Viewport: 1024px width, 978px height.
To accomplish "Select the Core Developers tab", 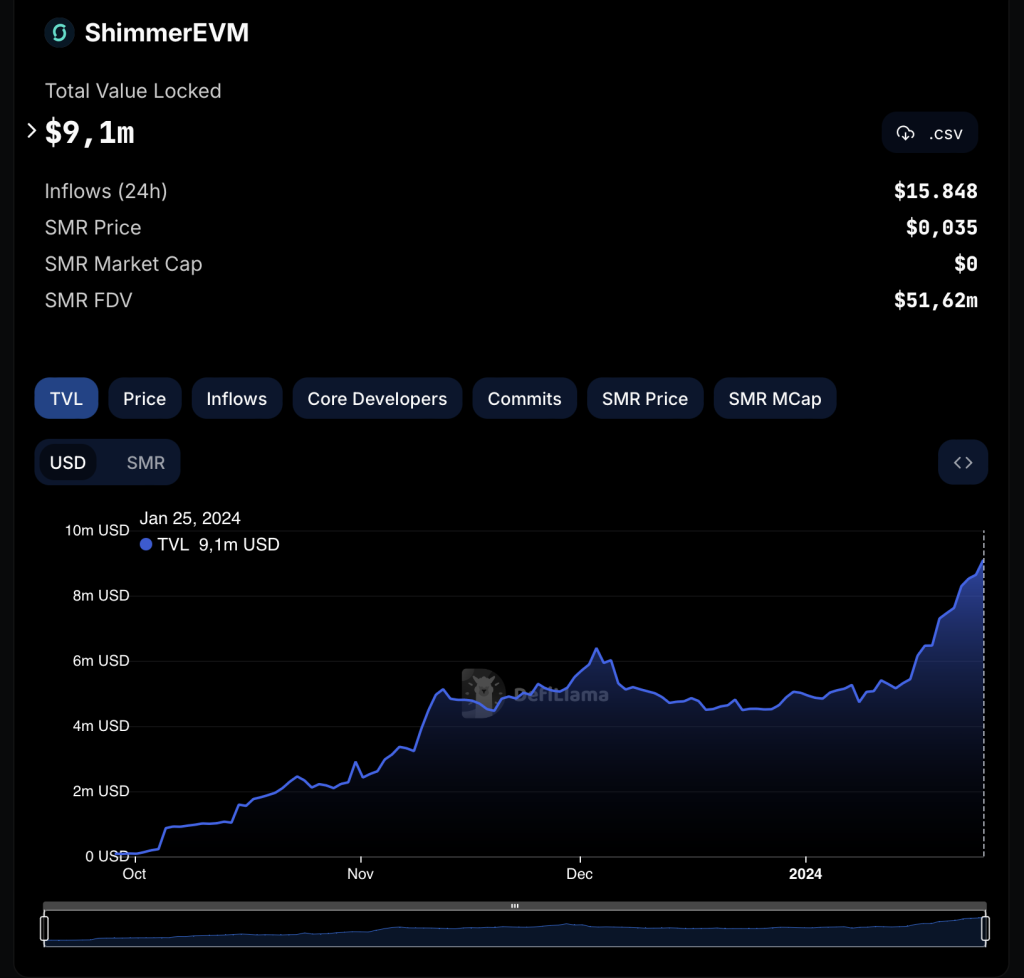I will pyautogui.click(x=377, y=398).
